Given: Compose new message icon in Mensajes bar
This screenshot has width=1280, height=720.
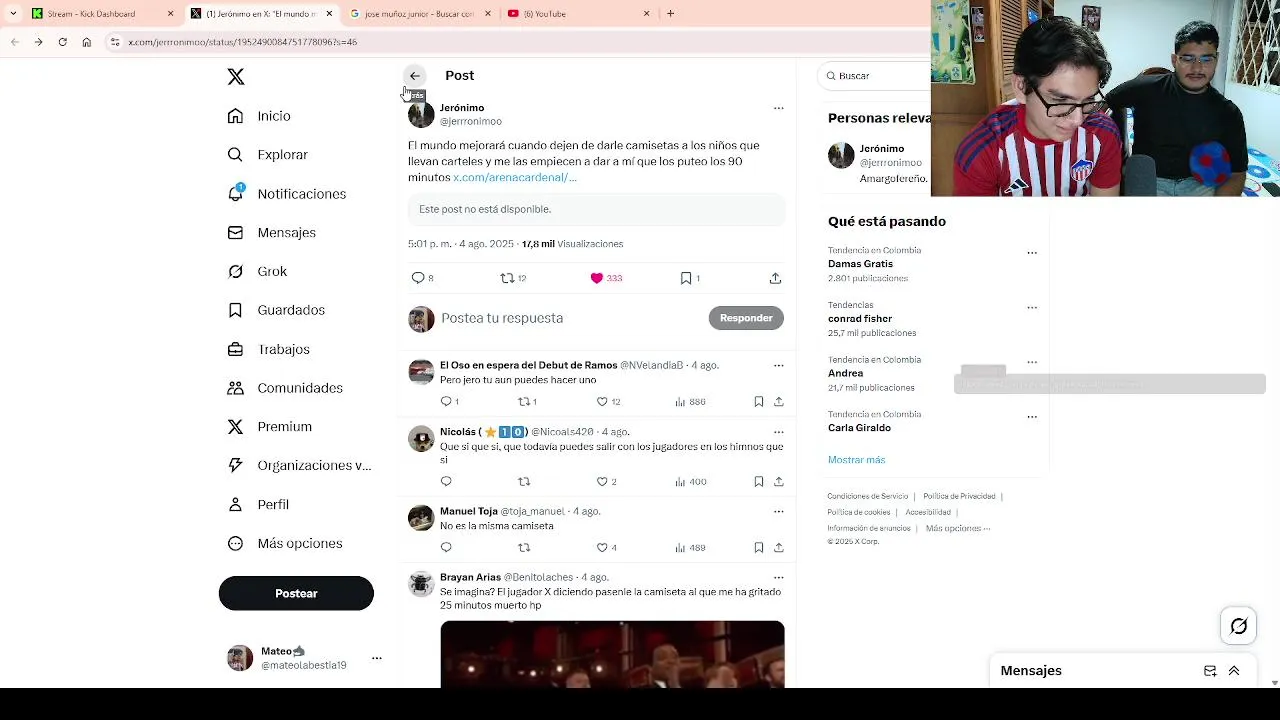Looking at the screenshot, I should coord(1210,671).
